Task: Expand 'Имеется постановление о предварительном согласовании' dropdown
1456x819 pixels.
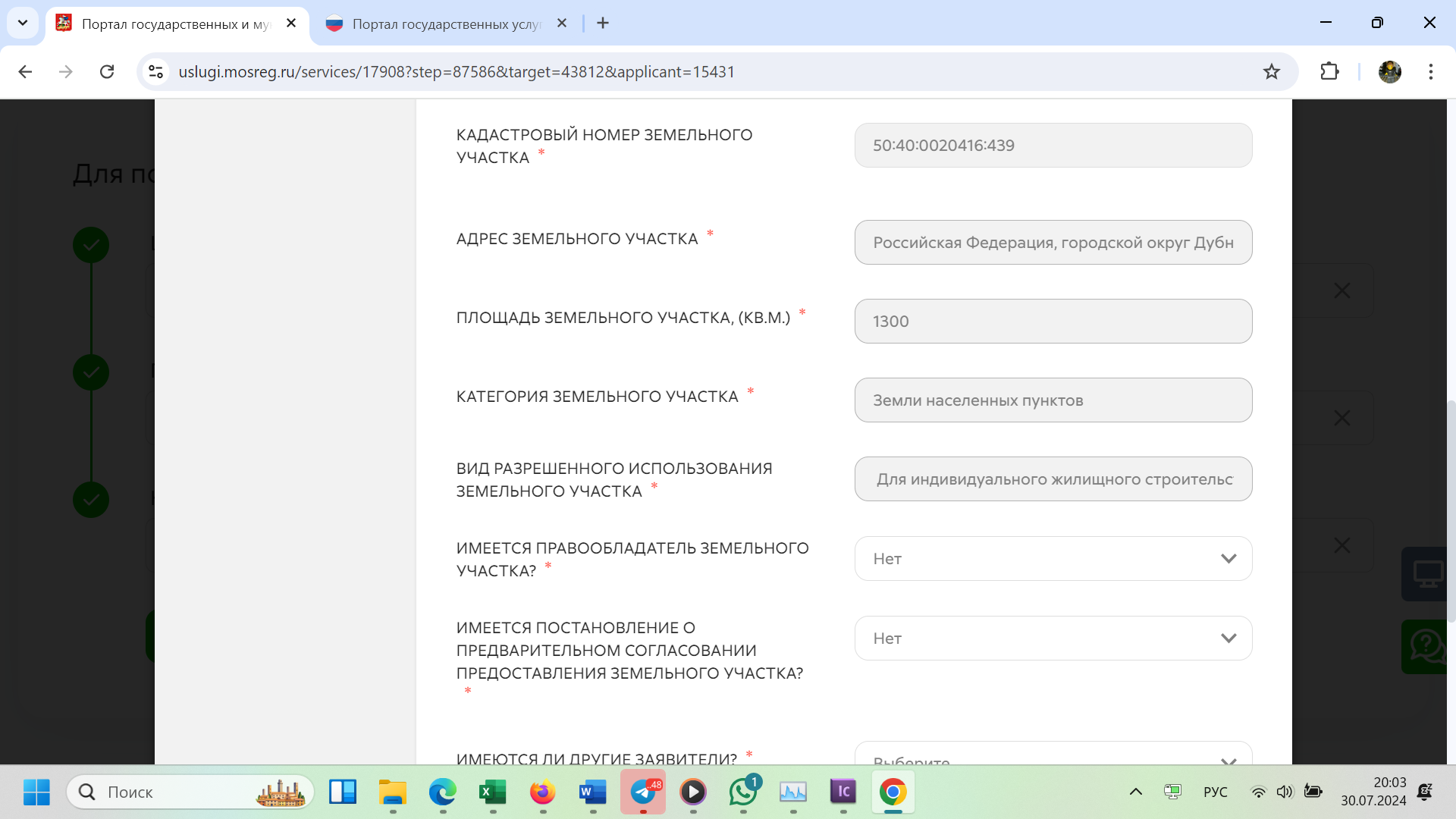Action: point(1053,639)
